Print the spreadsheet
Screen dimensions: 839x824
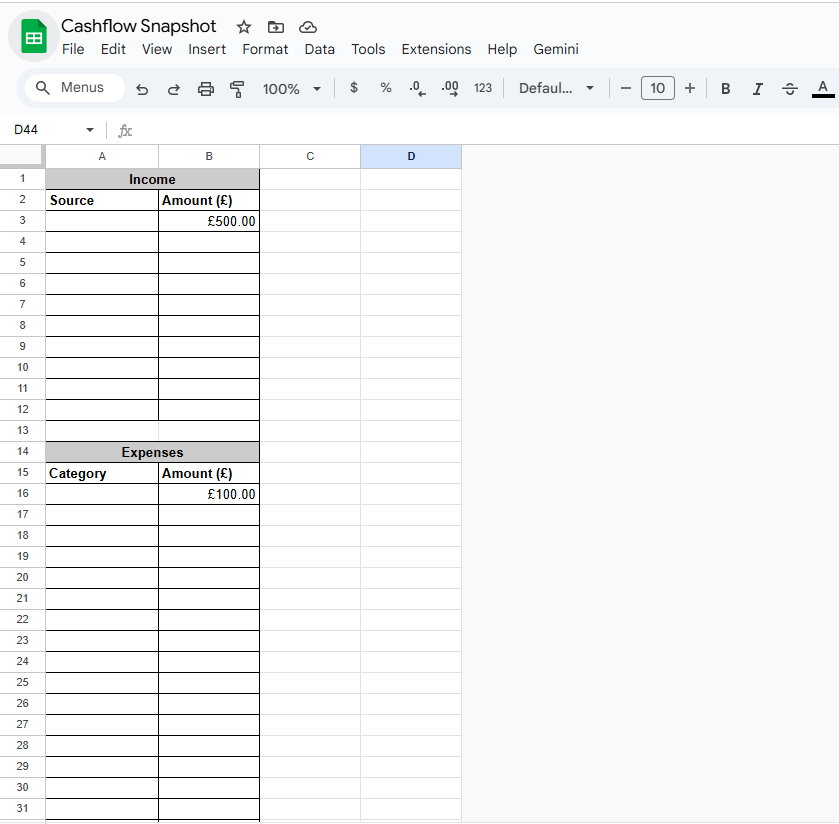tap(206, 89)
